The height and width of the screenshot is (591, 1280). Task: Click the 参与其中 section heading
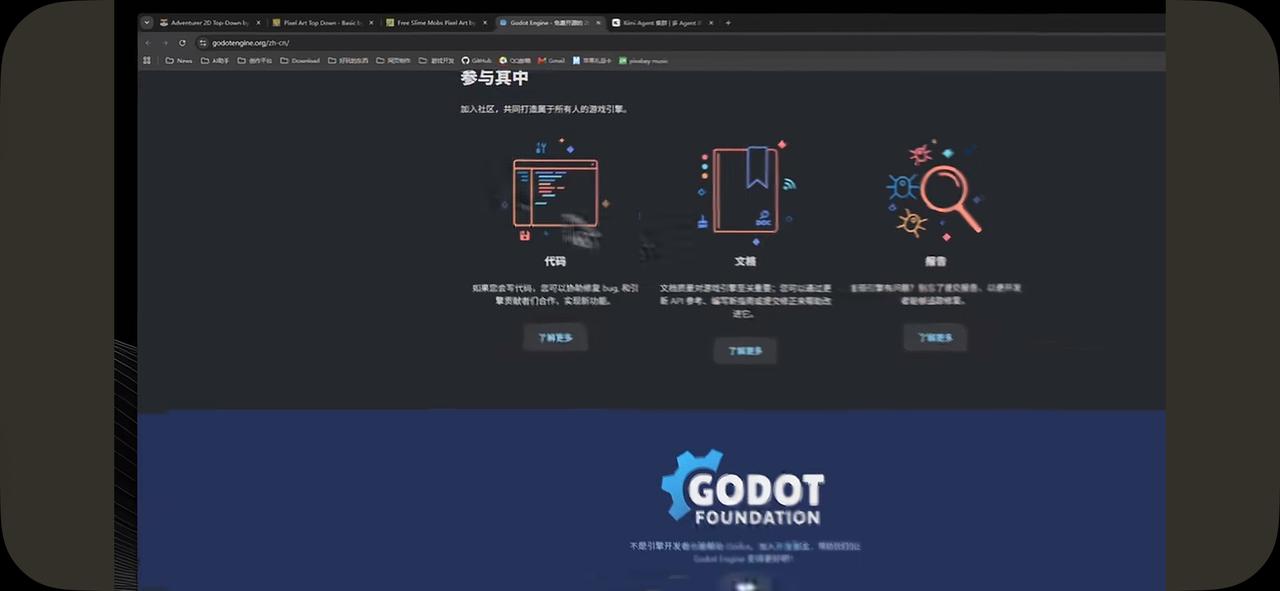point(494,78)
